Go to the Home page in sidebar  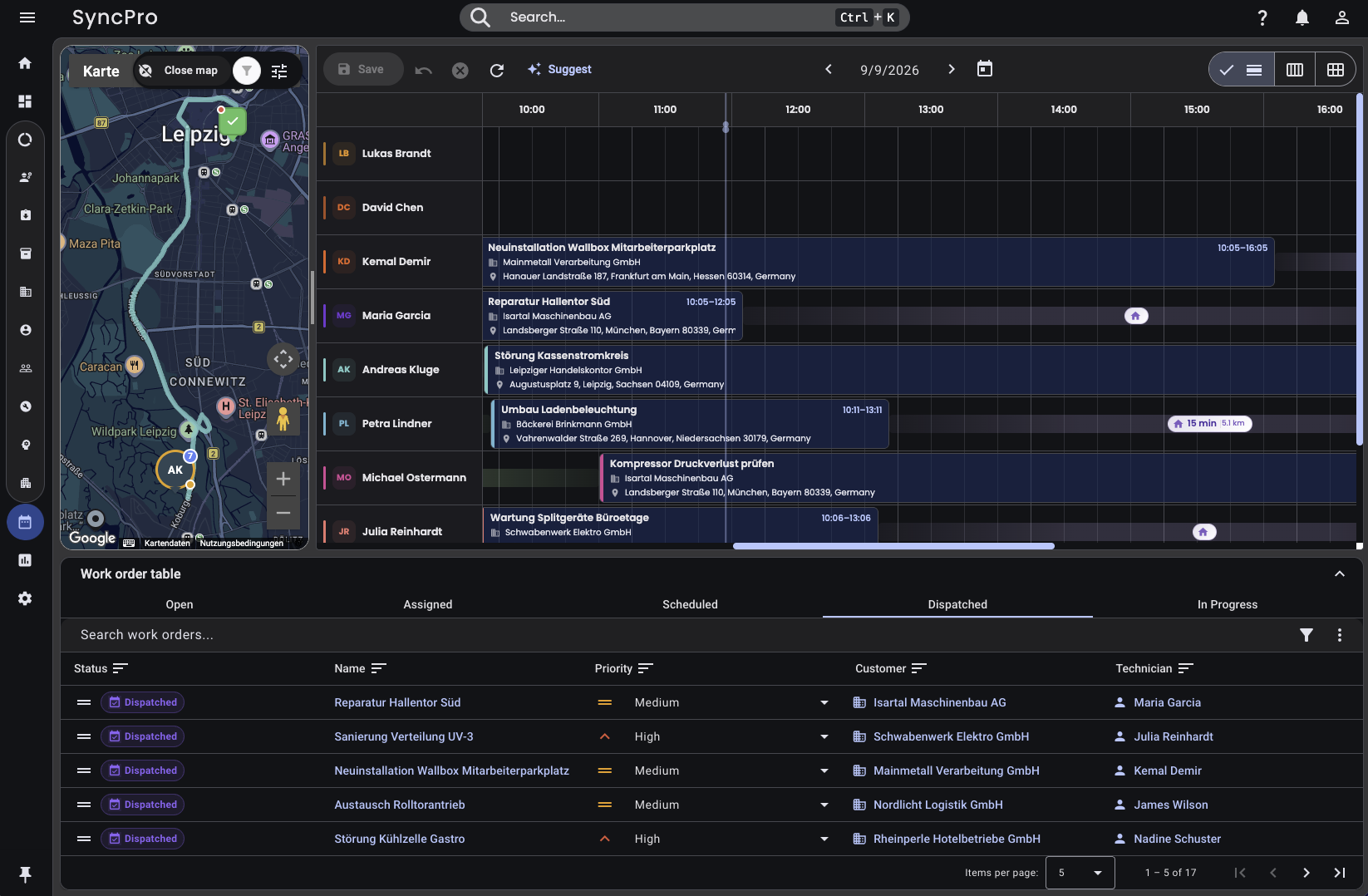tap(25, 63)
